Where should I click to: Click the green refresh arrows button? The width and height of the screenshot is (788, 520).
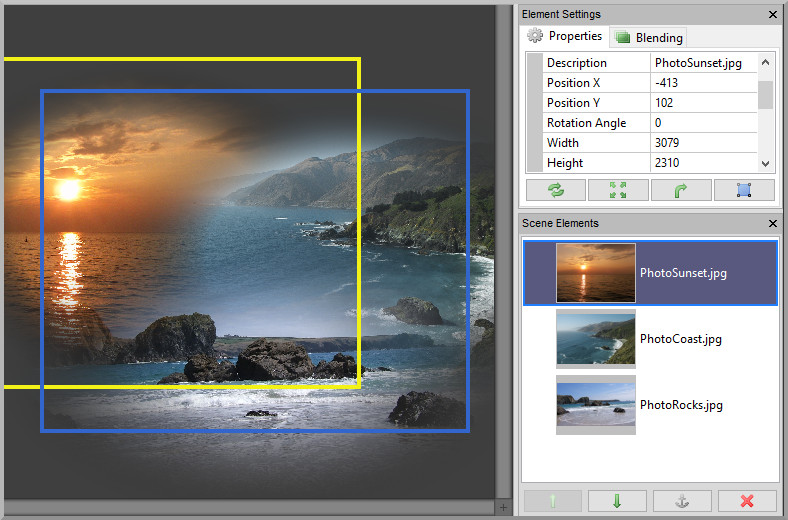coord(555,190)
